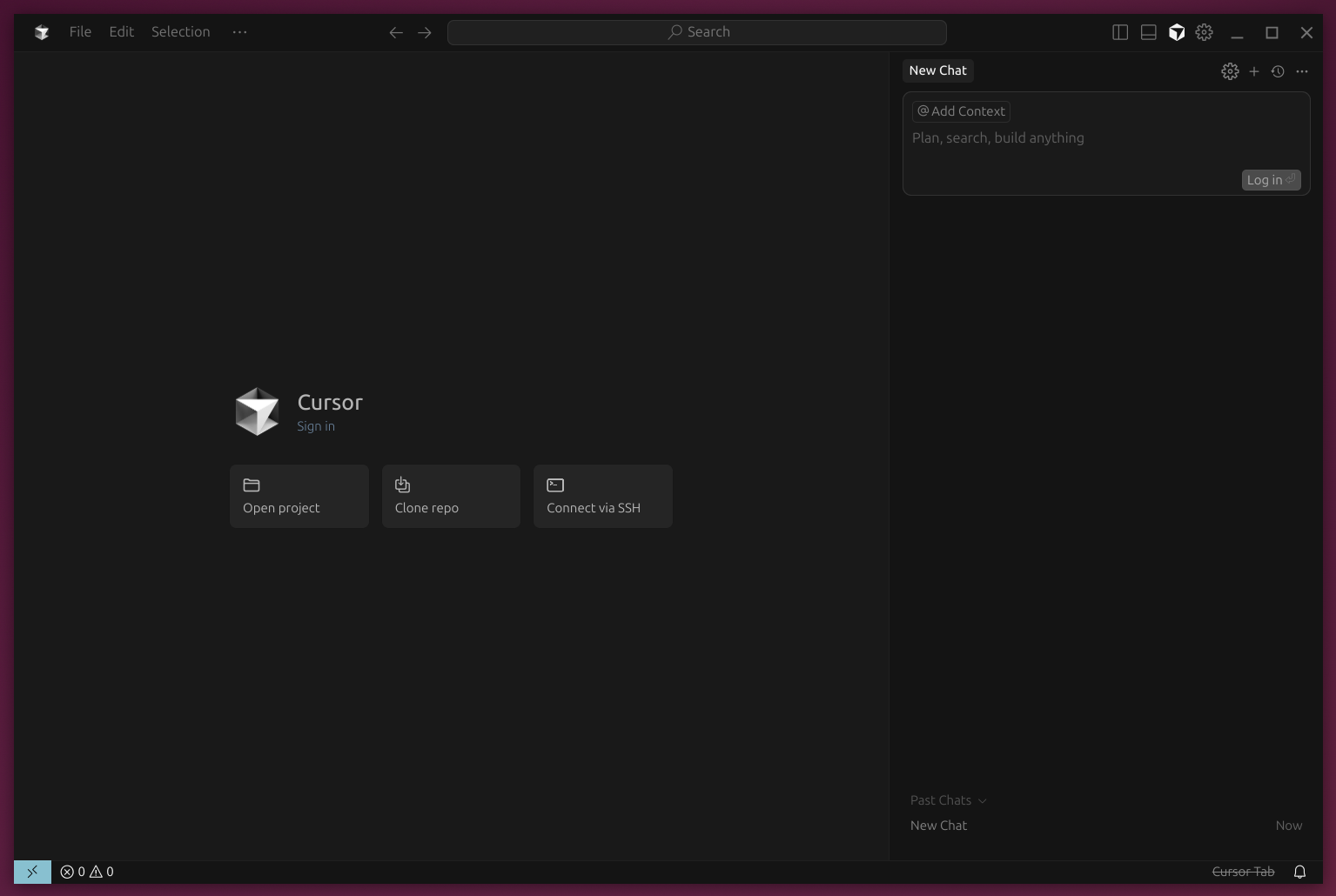Click the Clone repo card
Image resolution: width=1336 pixels, height=896 pixels.
(x=451, y=496)
